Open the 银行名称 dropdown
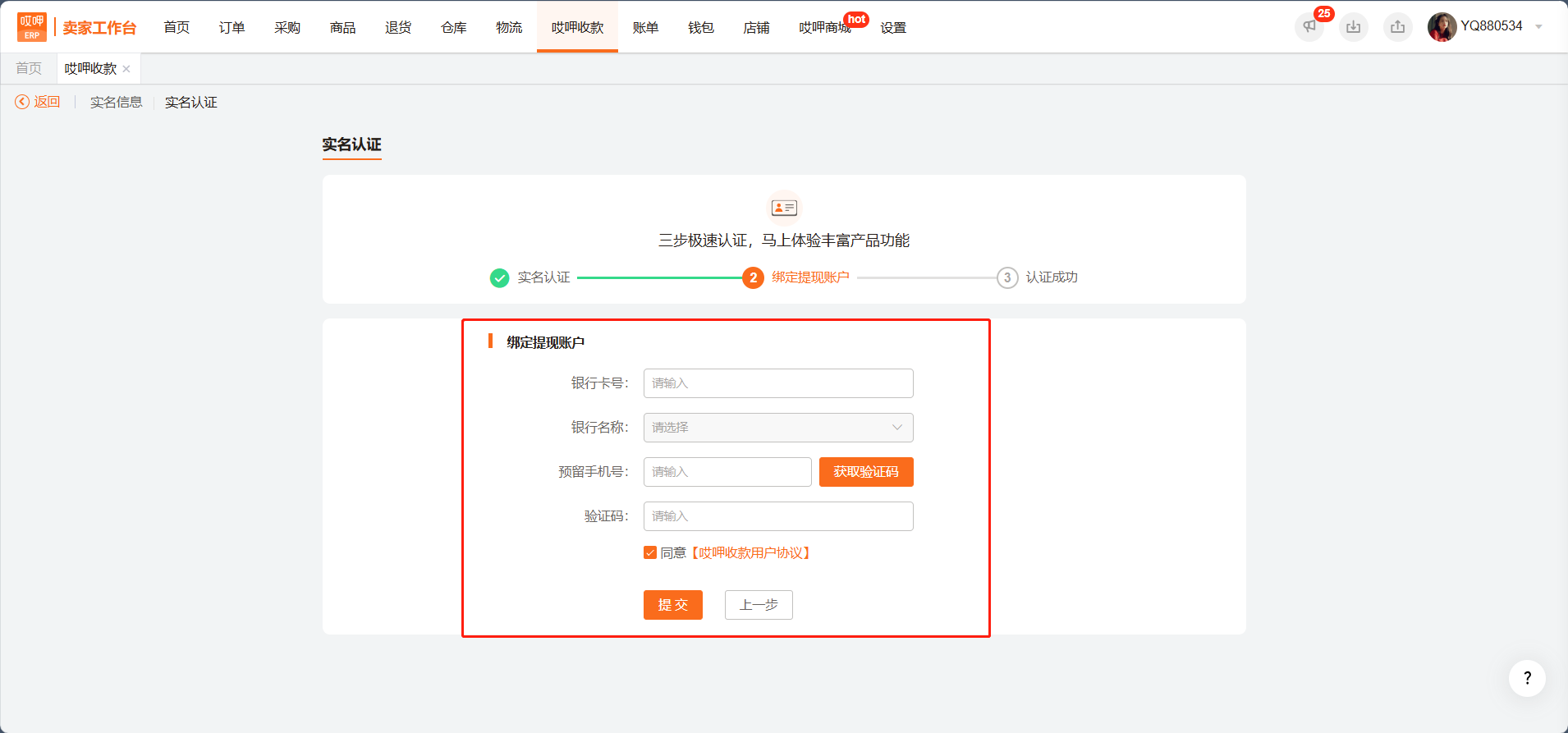The height and width of the screenshot is (733, 1568). pyautogui.click(x=778, y=428)
